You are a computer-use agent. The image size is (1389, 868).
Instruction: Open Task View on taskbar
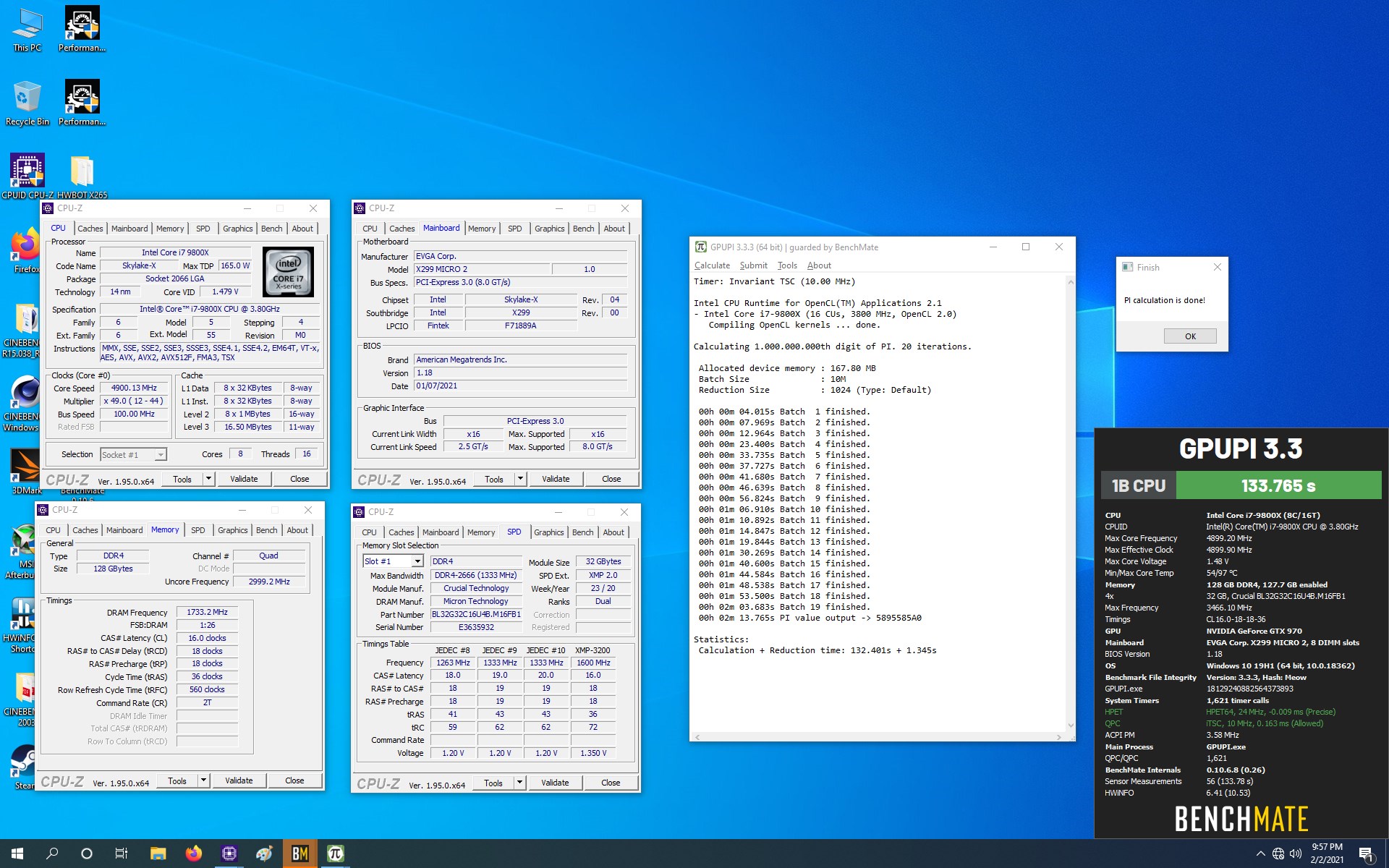pos(122,854)
